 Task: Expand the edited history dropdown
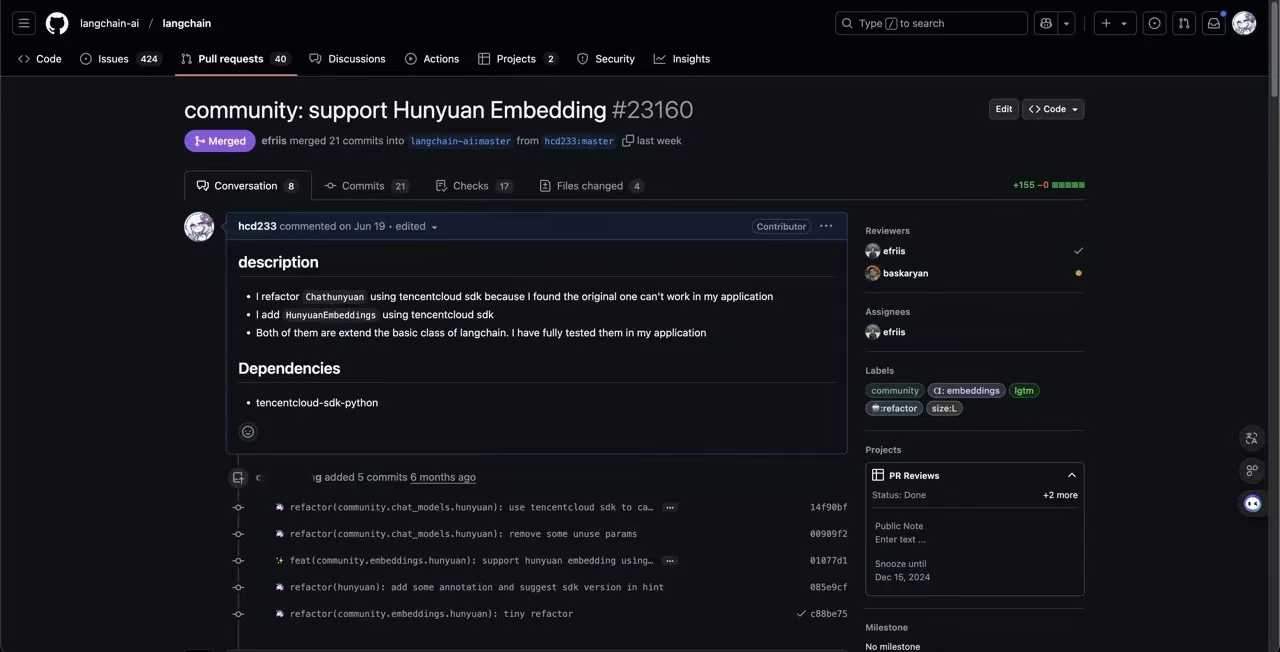pyautogui.click(x=417, y=226)
